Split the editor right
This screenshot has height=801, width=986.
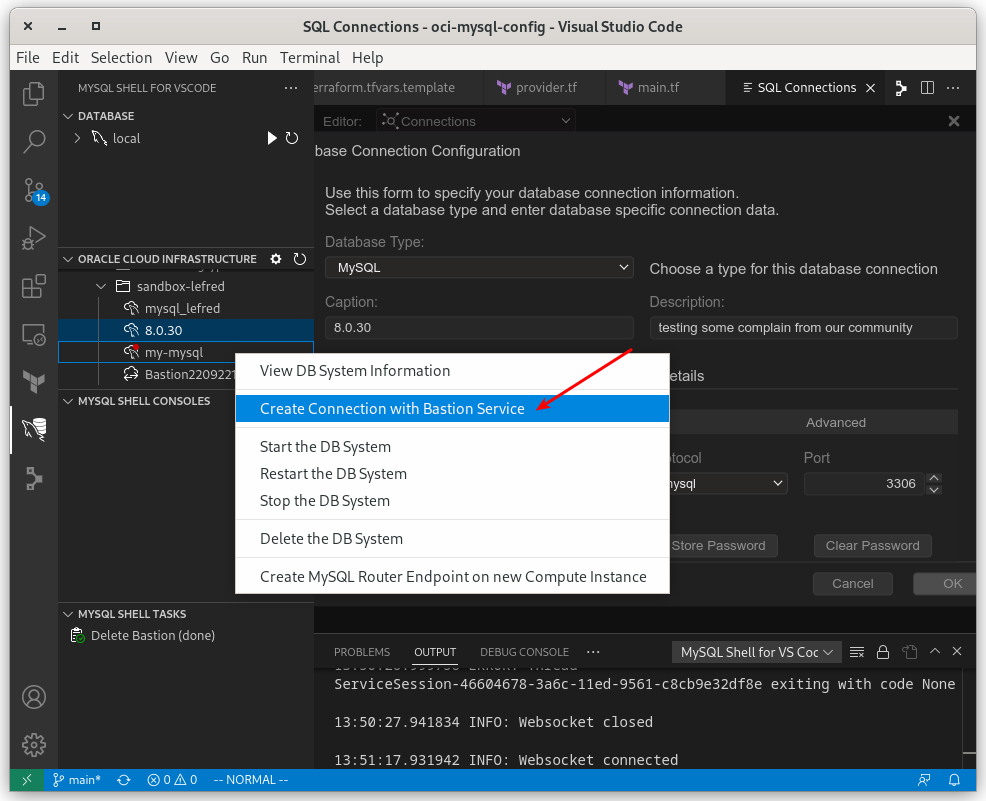click(927, 88)
